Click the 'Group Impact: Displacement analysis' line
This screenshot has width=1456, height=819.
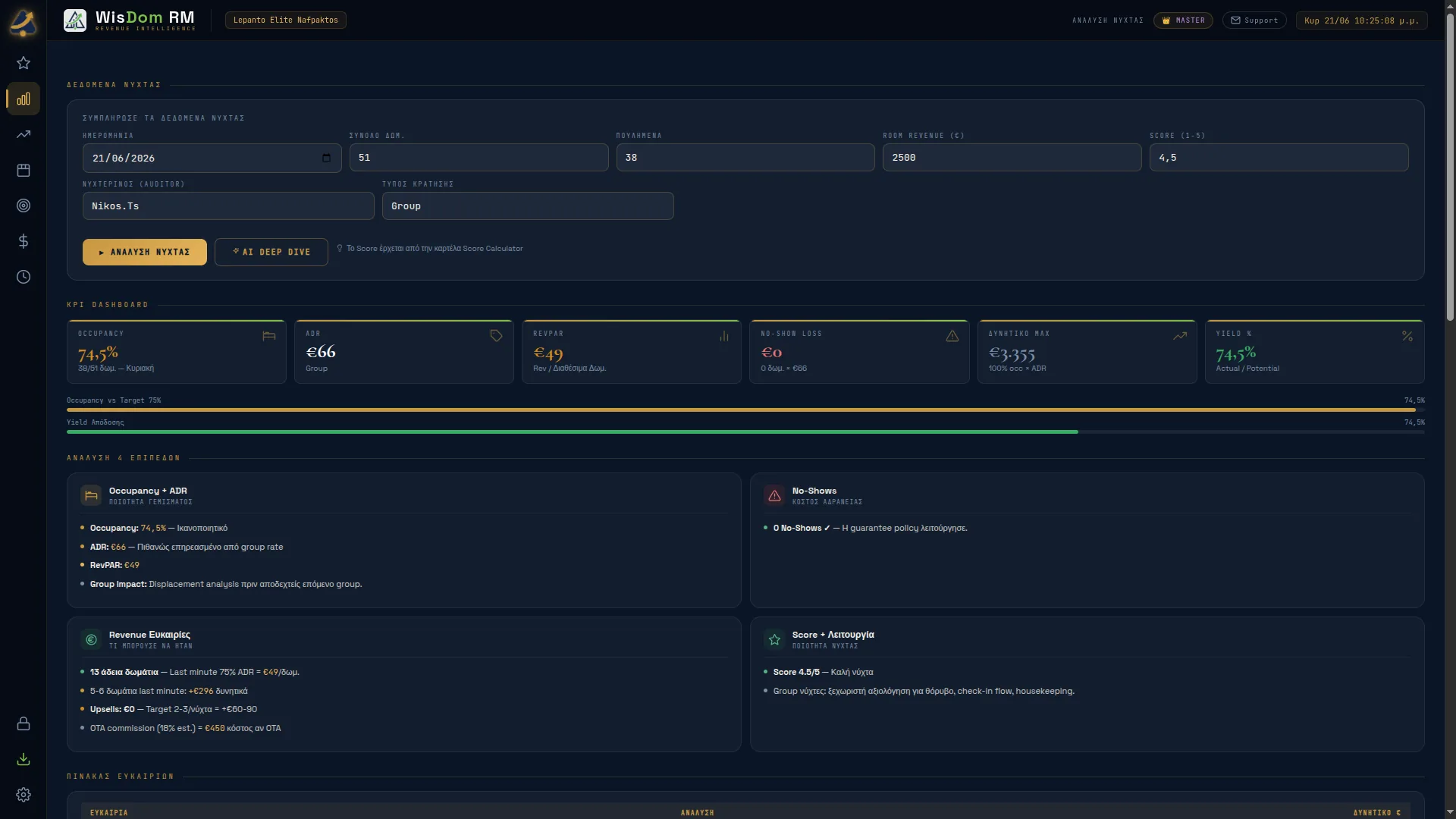[226, 584]
